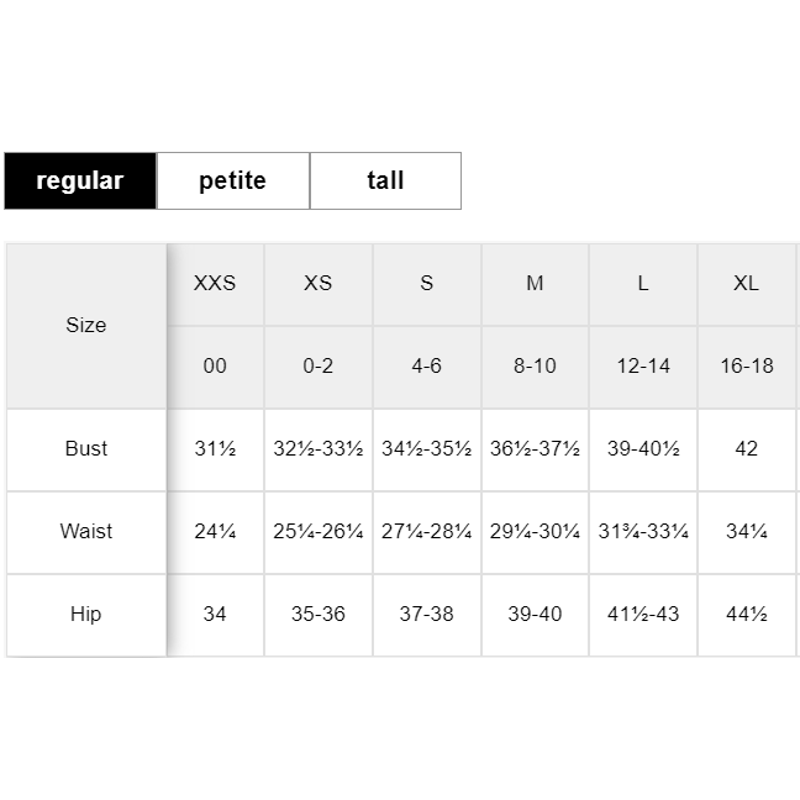The width and height of the screenshot is (800, 800).
Task: Click the XXS column header
Action: pyautogui.click(x=215, y=284)
